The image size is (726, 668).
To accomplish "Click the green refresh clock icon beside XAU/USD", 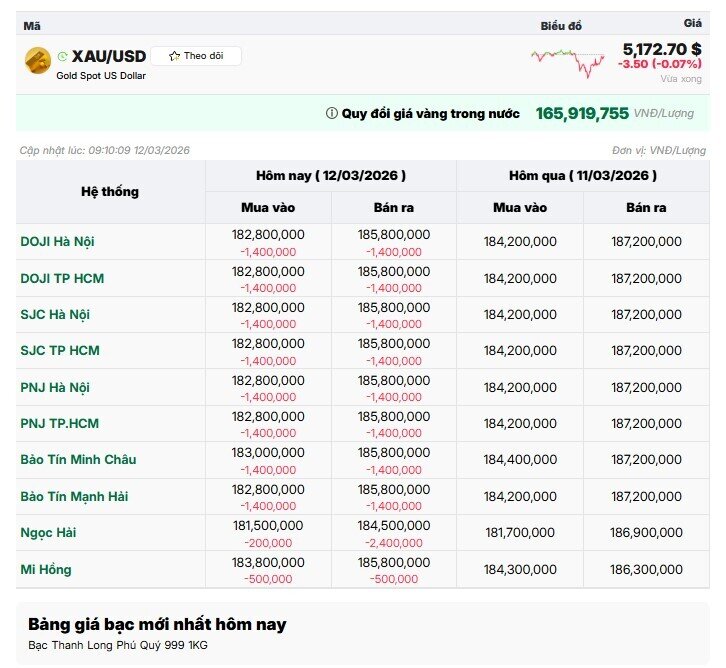I will (63, 56).
